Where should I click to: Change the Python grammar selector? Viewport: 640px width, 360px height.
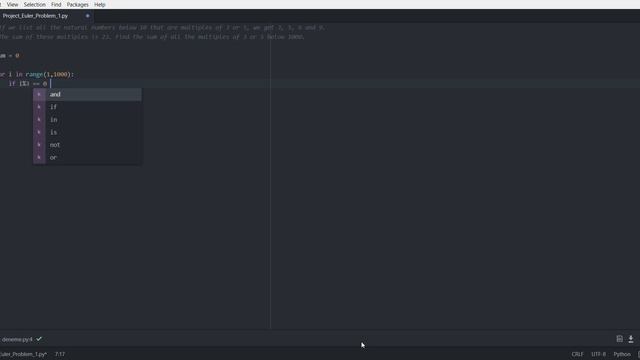point(622,354)
